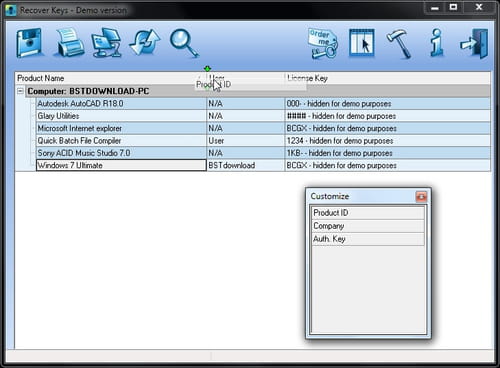
Task: Click N/A user cell for Autodesk AutoCAD
Action: pyautogui.click(x=246, y=104)
